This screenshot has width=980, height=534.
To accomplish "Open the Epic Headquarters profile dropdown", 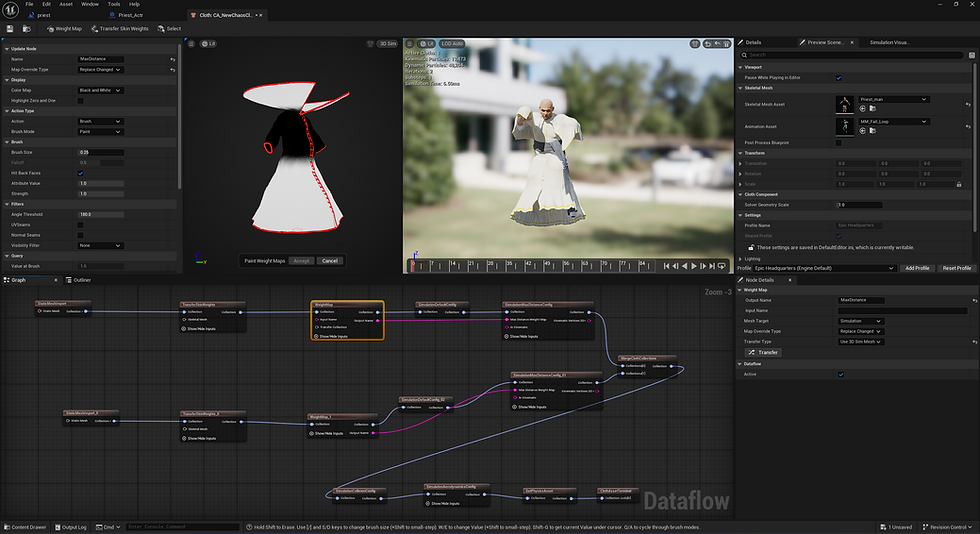I will (x=824, y=268).
